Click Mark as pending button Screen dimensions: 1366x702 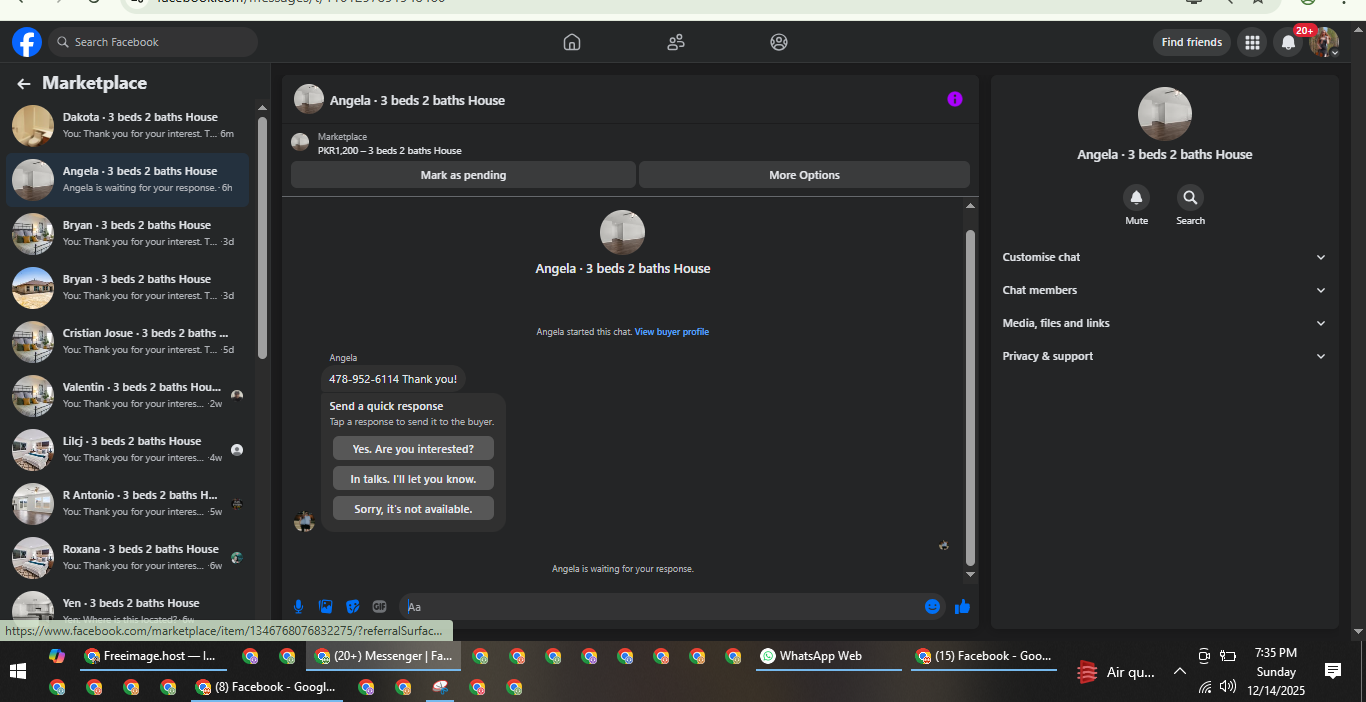pos(463,175)
